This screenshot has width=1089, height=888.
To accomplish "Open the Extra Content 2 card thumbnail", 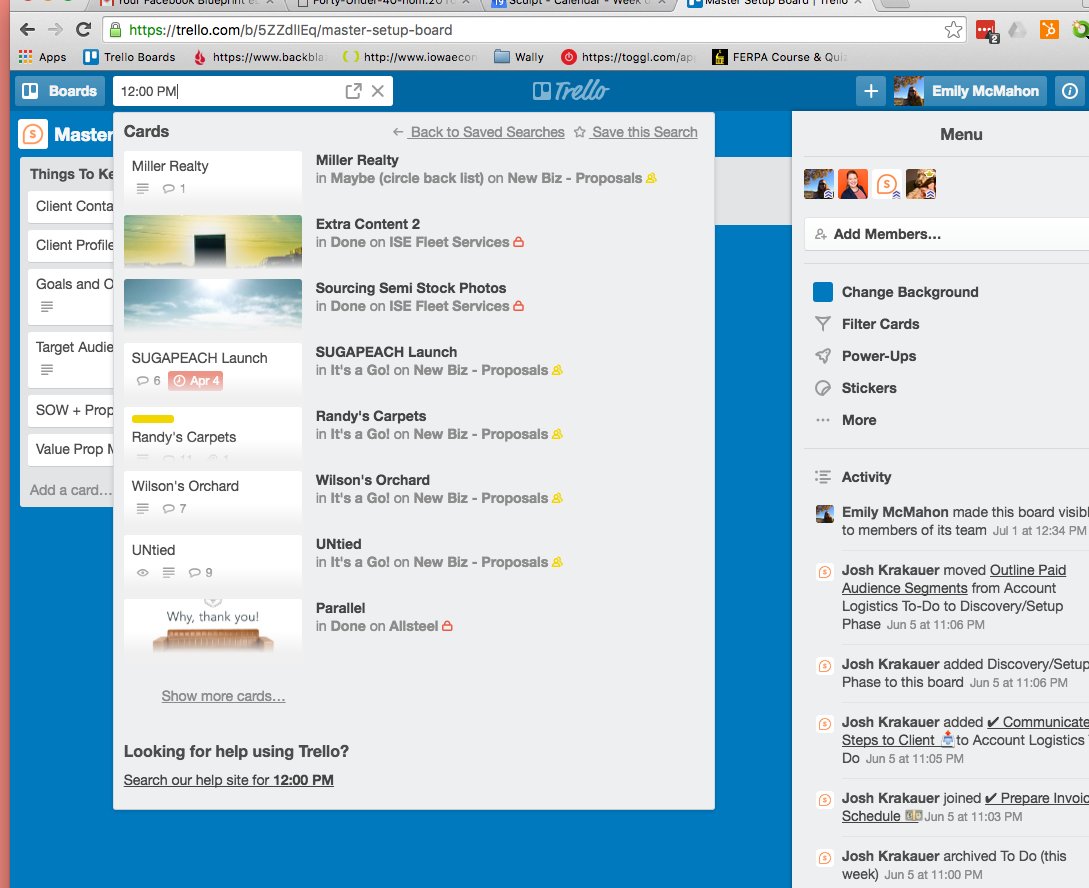I will 213,241.
